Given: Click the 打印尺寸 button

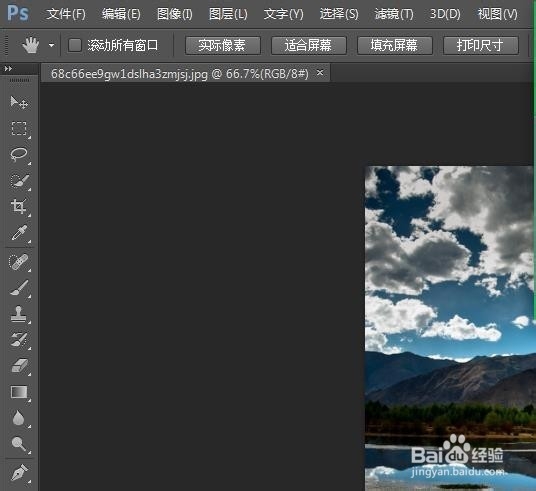Looking at the screenshot, I should 481,45.
